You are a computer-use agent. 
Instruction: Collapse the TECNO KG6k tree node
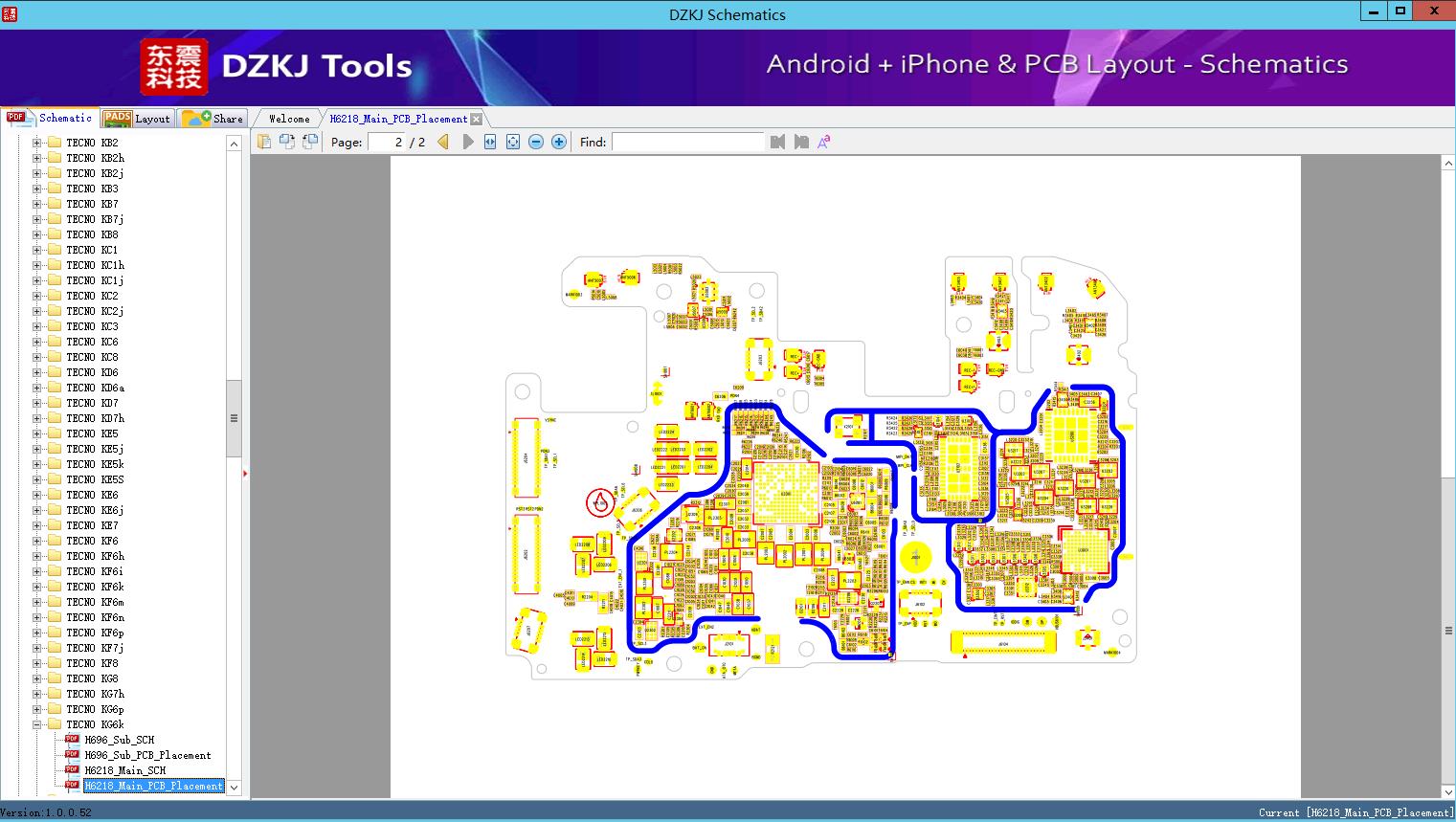[36, 724]
